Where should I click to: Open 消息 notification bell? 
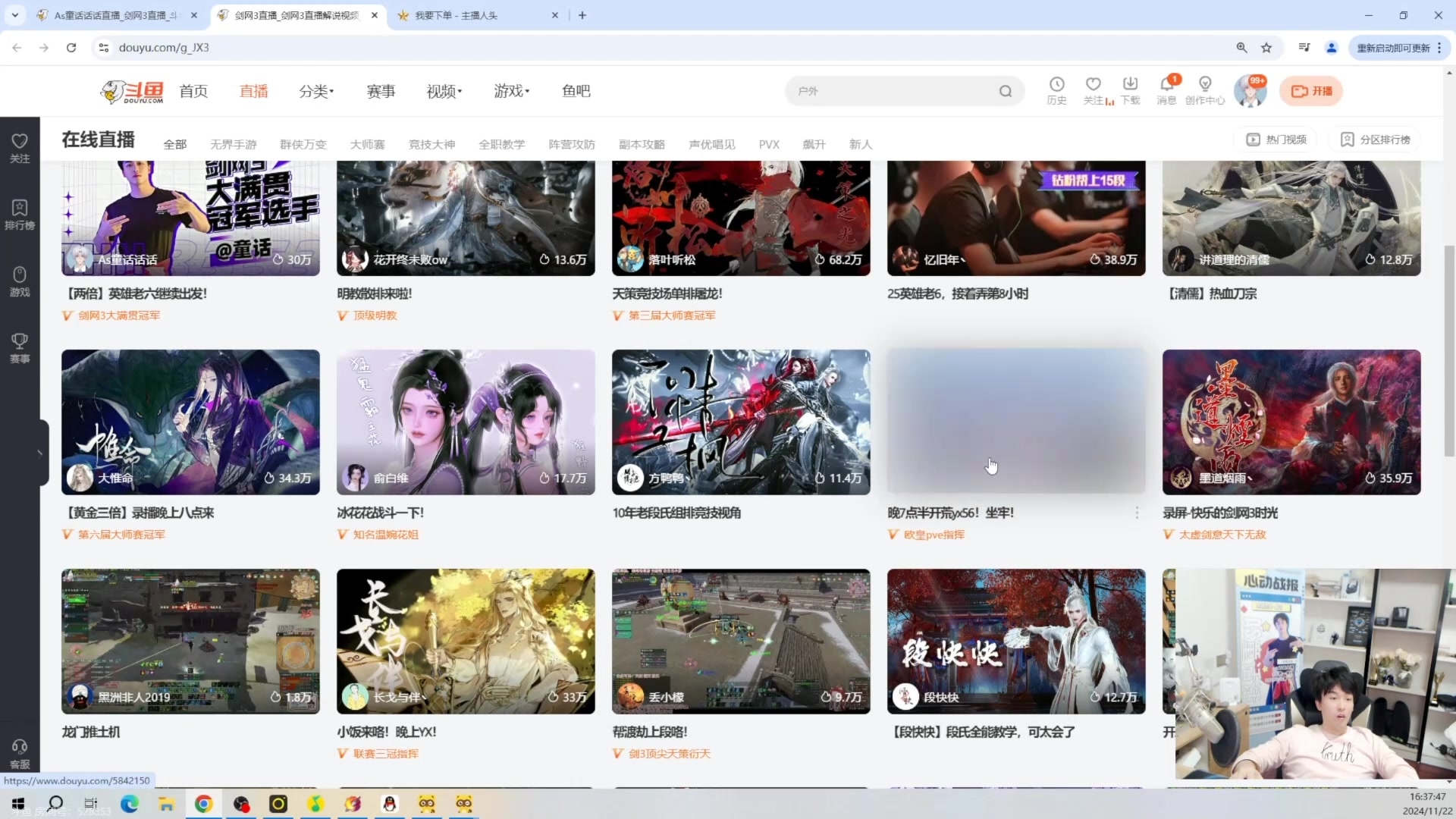click(1166, 90)
